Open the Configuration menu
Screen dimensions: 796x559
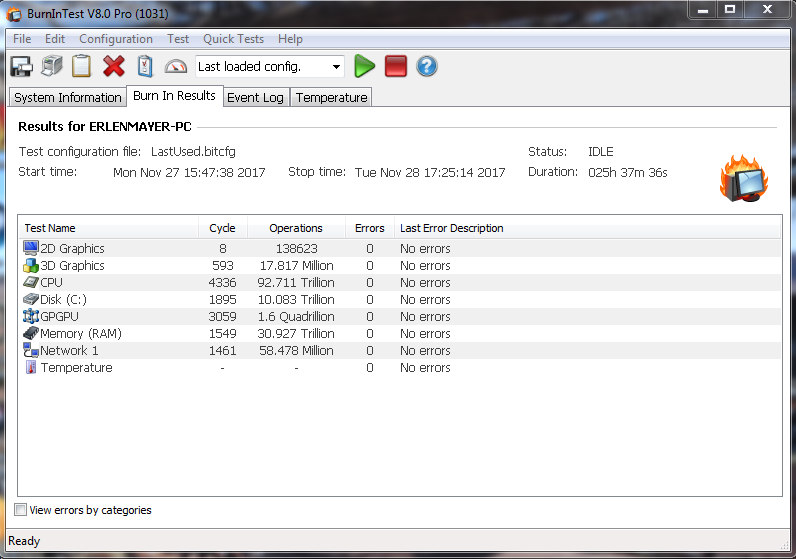(x=116, y=39)
